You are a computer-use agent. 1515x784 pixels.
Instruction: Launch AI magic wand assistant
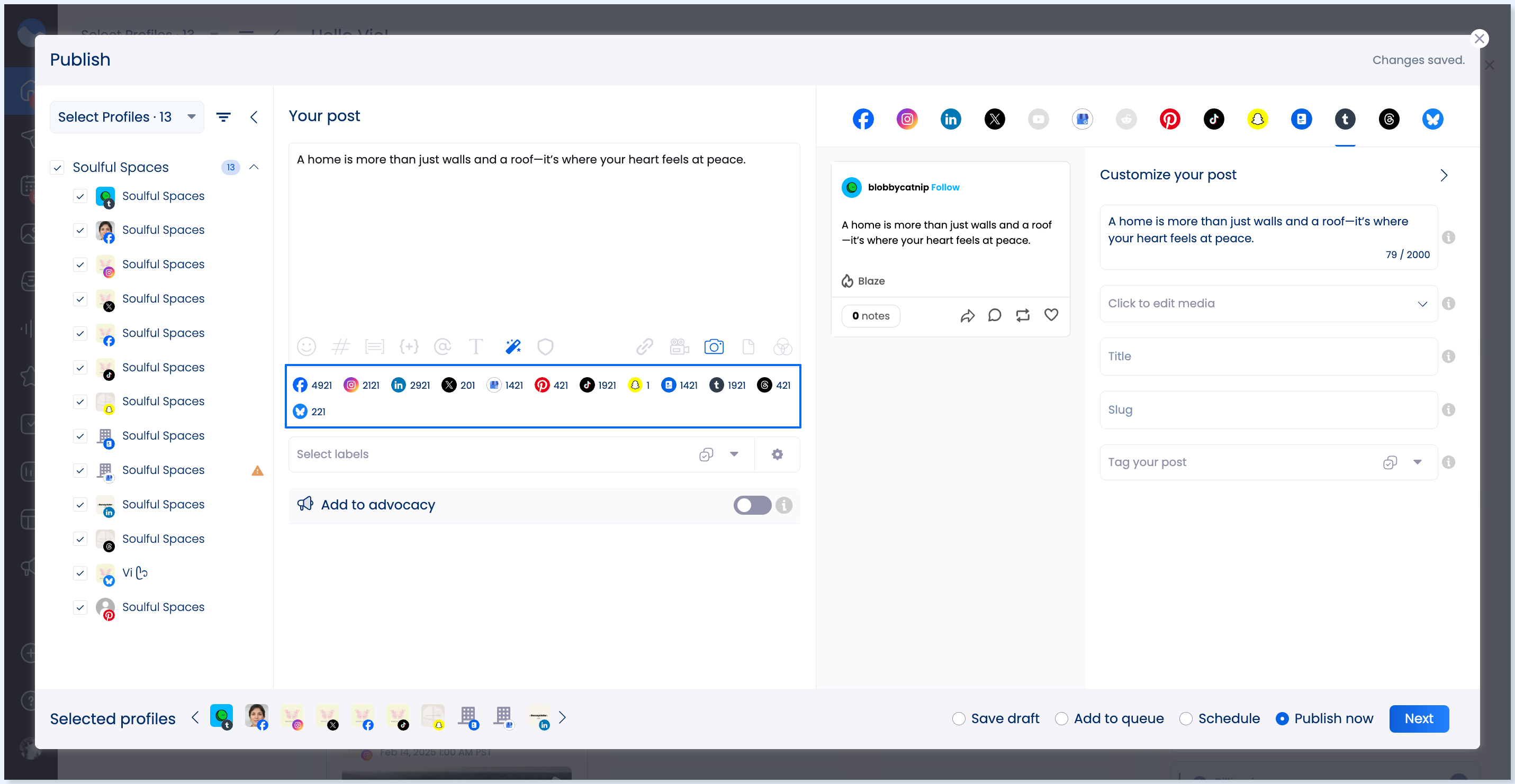513,347
